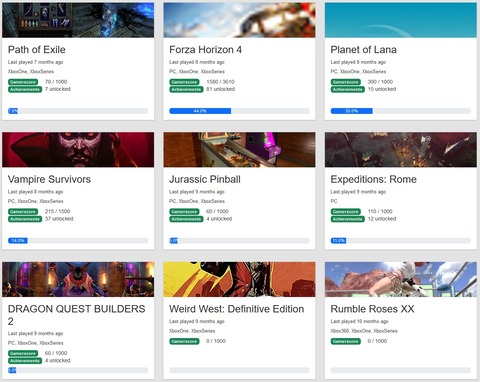
Task: Open the Rumble Roses XX banner image
Action: click(x=401, y=279)
